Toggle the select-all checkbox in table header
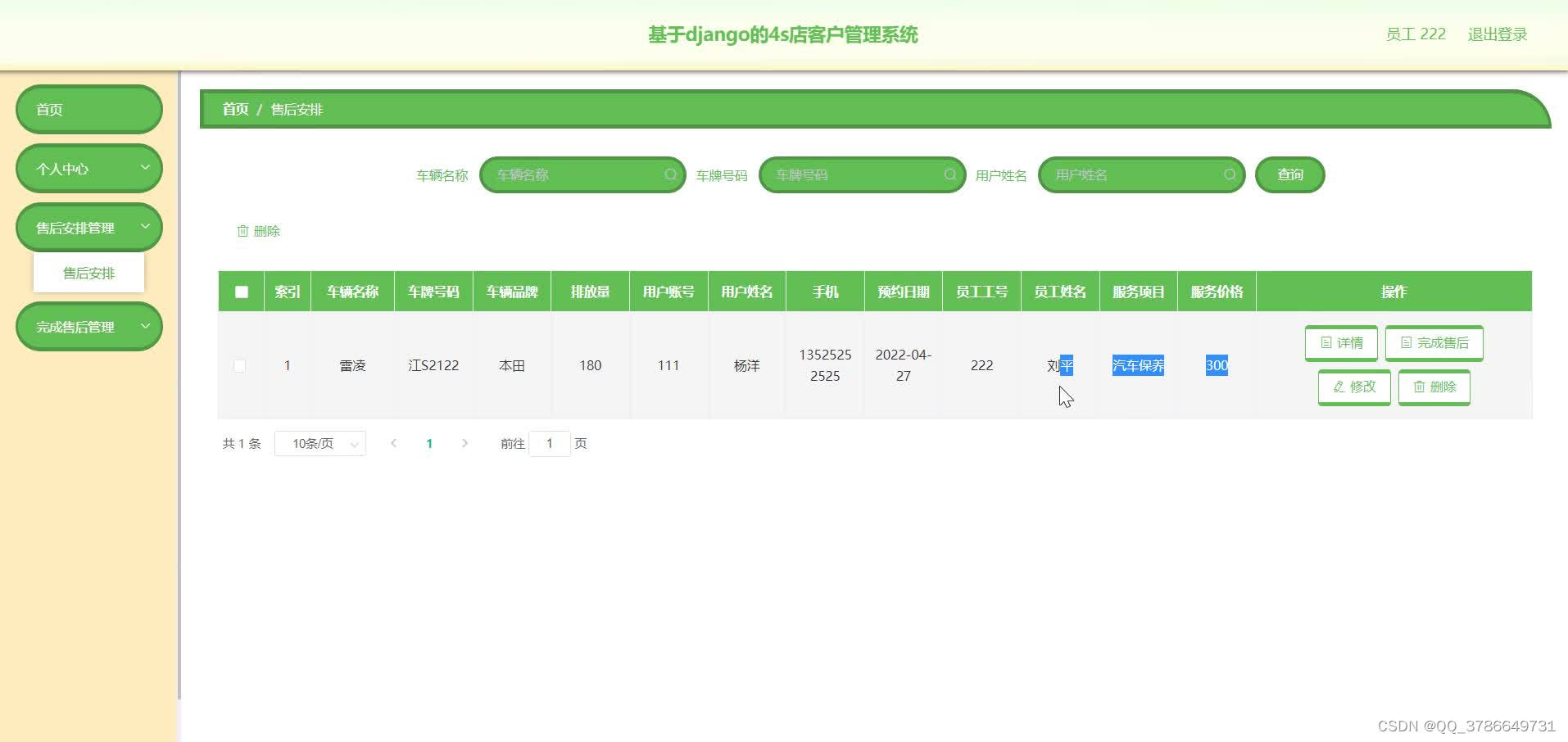Image resolution: width=1568 pixels, height=742 pixels. 241,292
